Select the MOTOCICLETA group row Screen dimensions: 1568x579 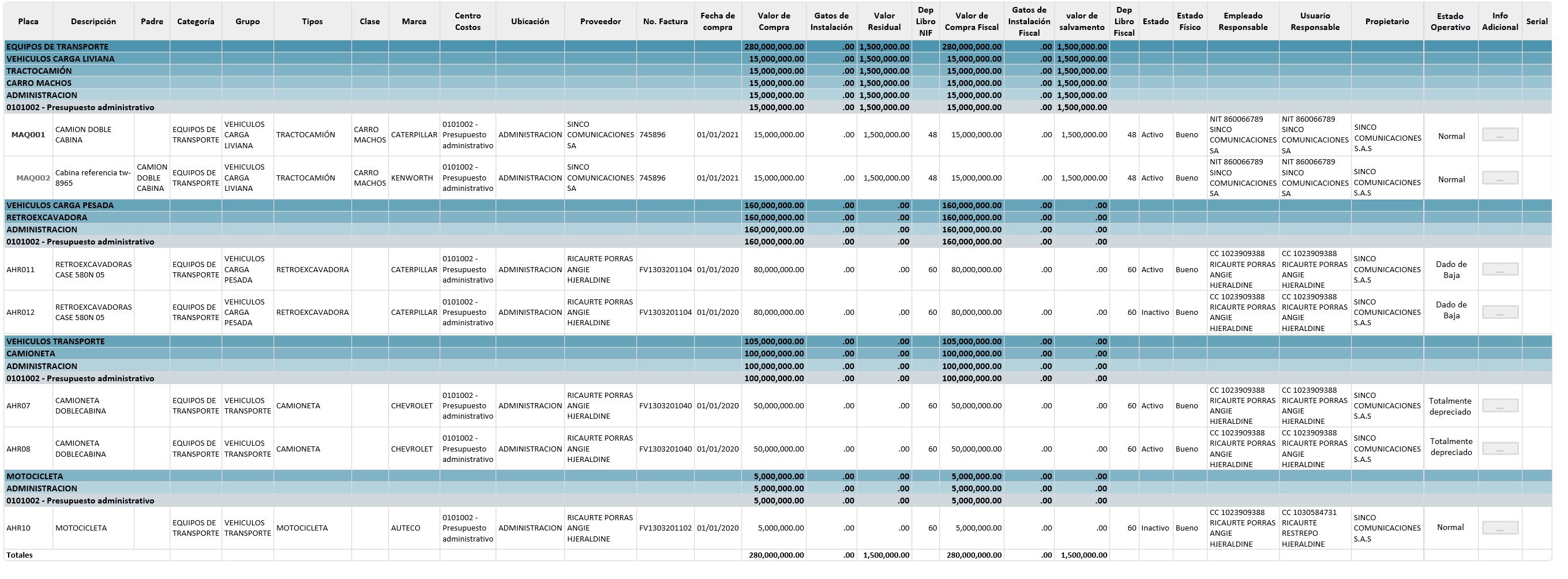coord(778,477)
